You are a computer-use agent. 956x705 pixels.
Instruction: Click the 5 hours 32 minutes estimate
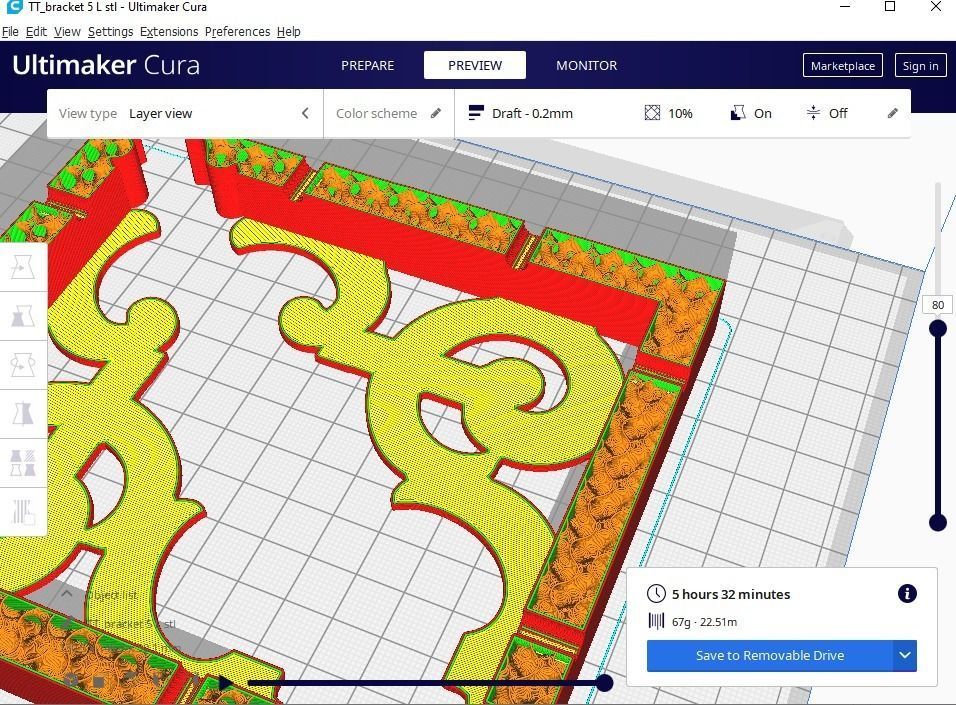[x=731, y=594]
